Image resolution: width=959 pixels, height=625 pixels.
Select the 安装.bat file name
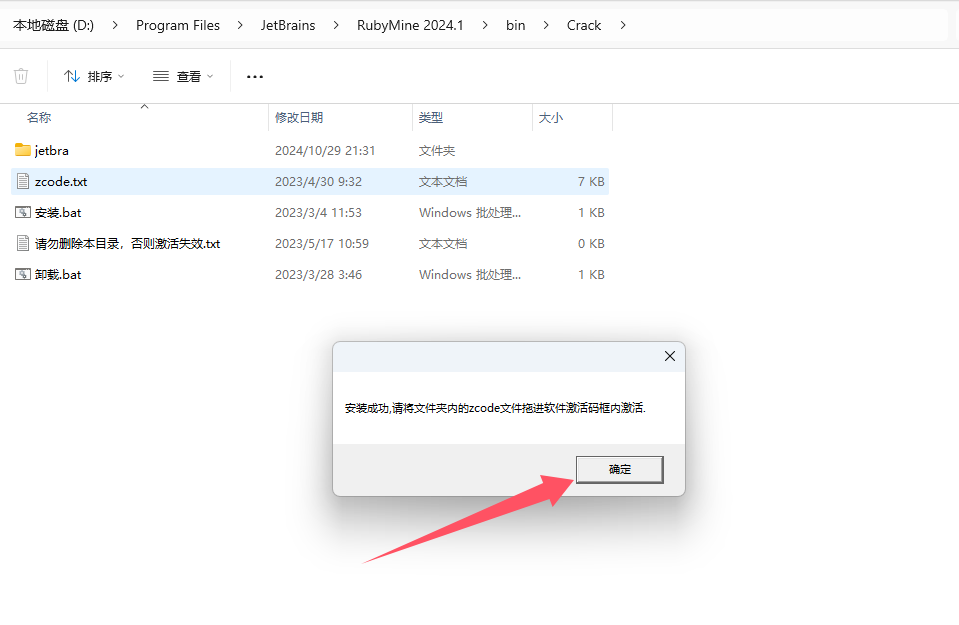[x=57, y=213]
